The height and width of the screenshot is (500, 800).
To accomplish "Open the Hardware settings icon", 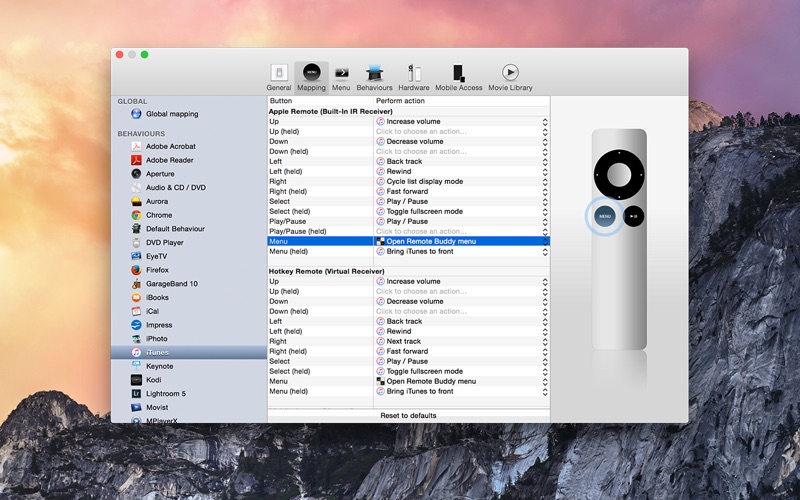I will [412, 77].
